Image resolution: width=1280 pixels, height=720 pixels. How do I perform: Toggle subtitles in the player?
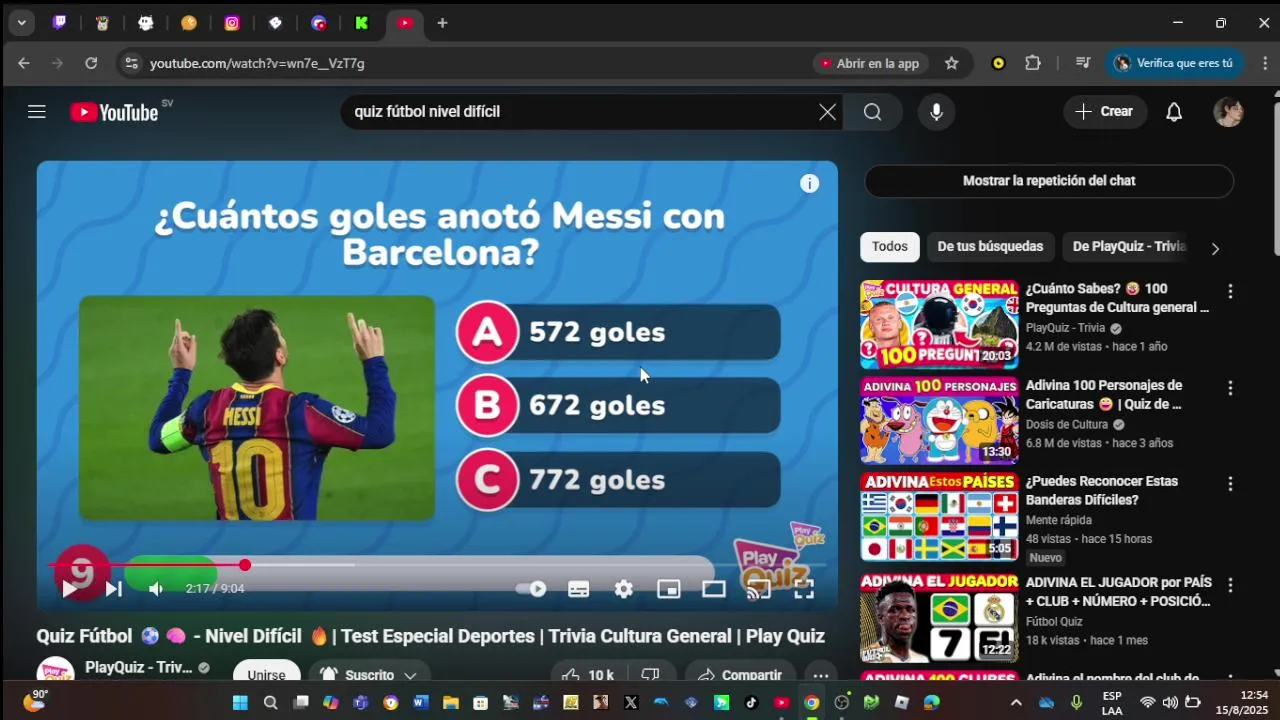pos(578,589)
